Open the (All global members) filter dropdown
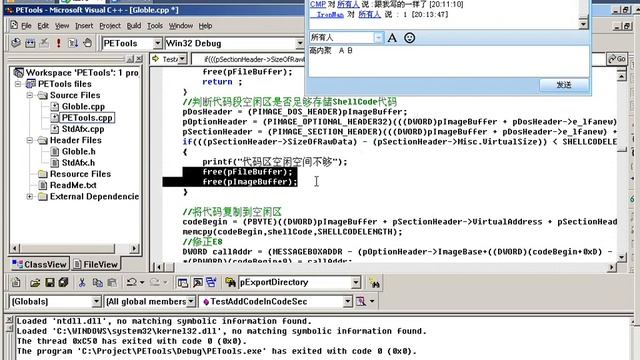This screenshot has width=640, height=360. (x=191, y=302)
